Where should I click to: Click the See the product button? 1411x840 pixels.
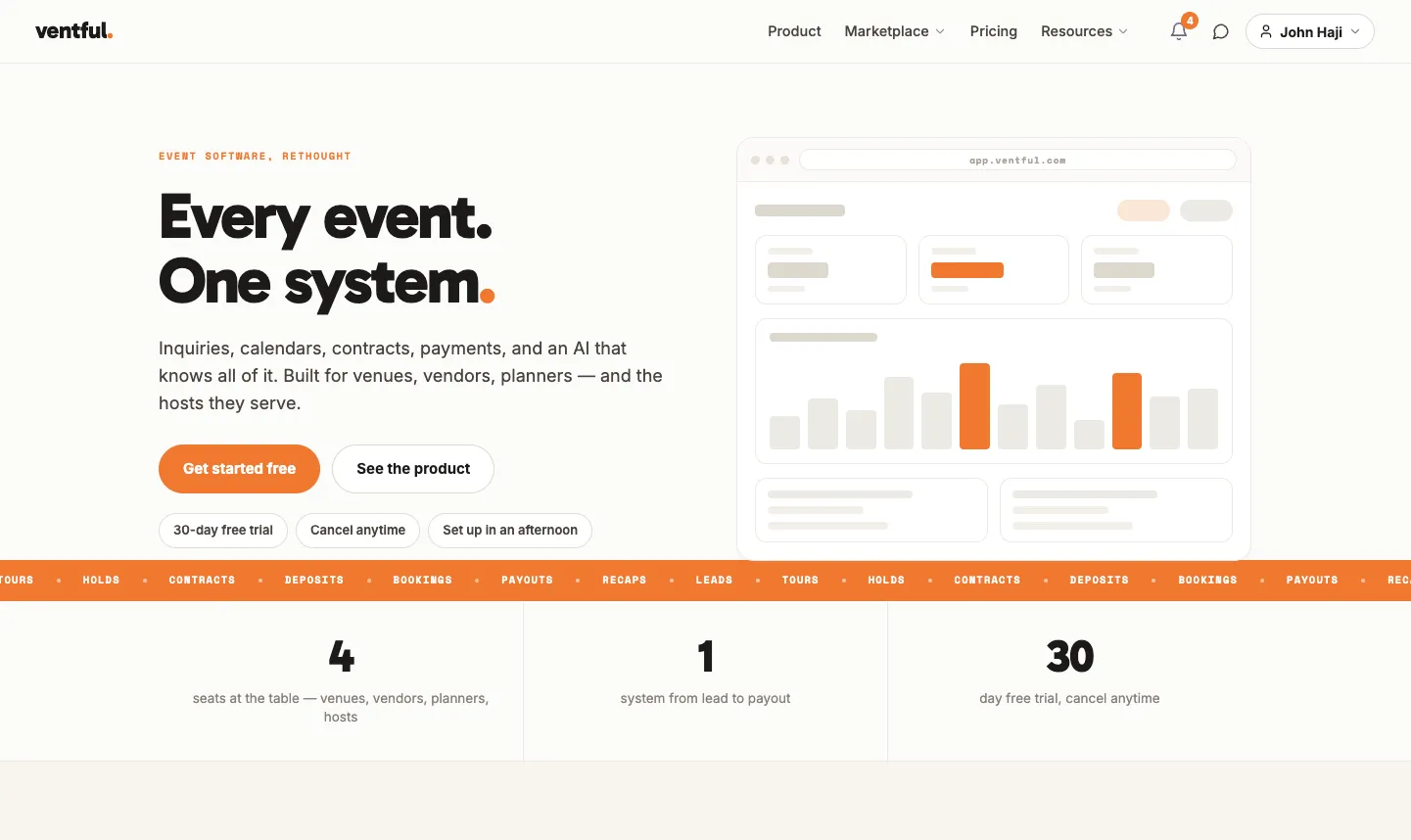[413, 469]
